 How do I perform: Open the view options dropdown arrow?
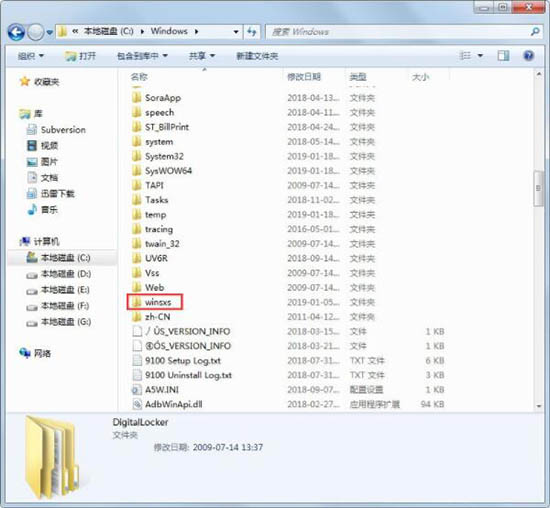tap(480, 56)
